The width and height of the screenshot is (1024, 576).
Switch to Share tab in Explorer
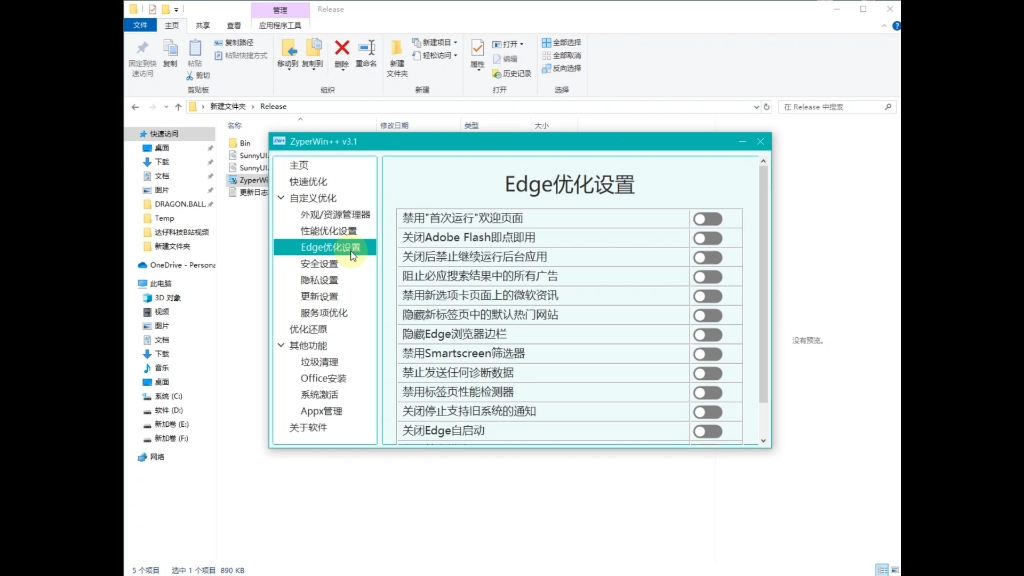[203, 25]
